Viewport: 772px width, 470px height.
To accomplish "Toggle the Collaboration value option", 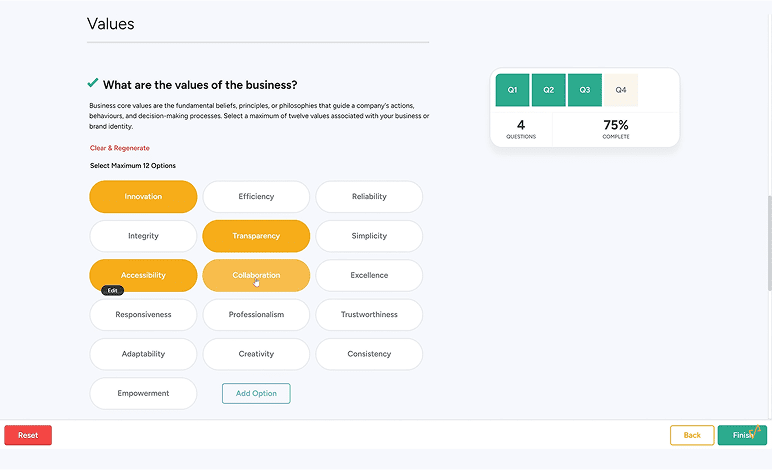I will 256,275.
